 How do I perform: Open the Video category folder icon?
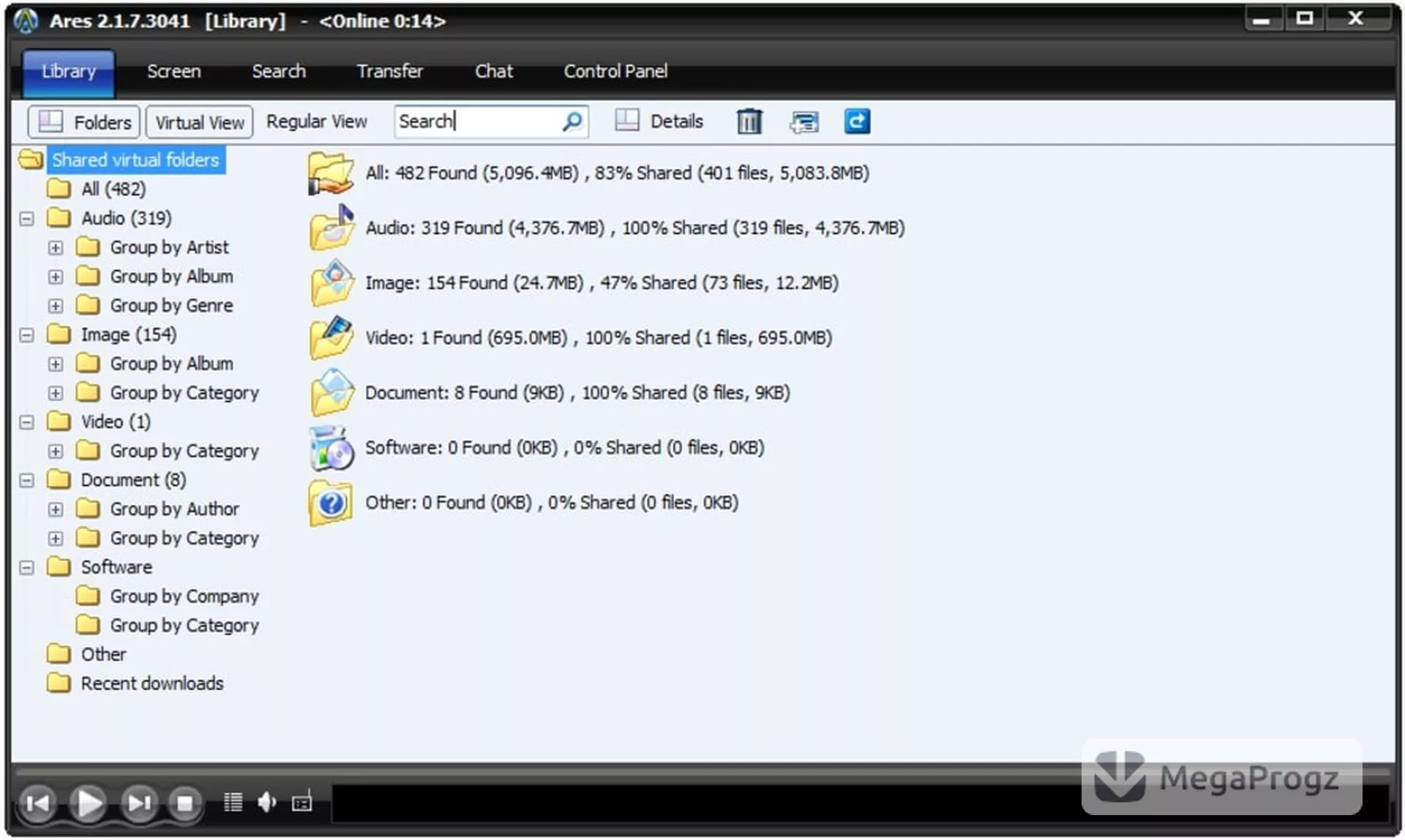(331, 337)
